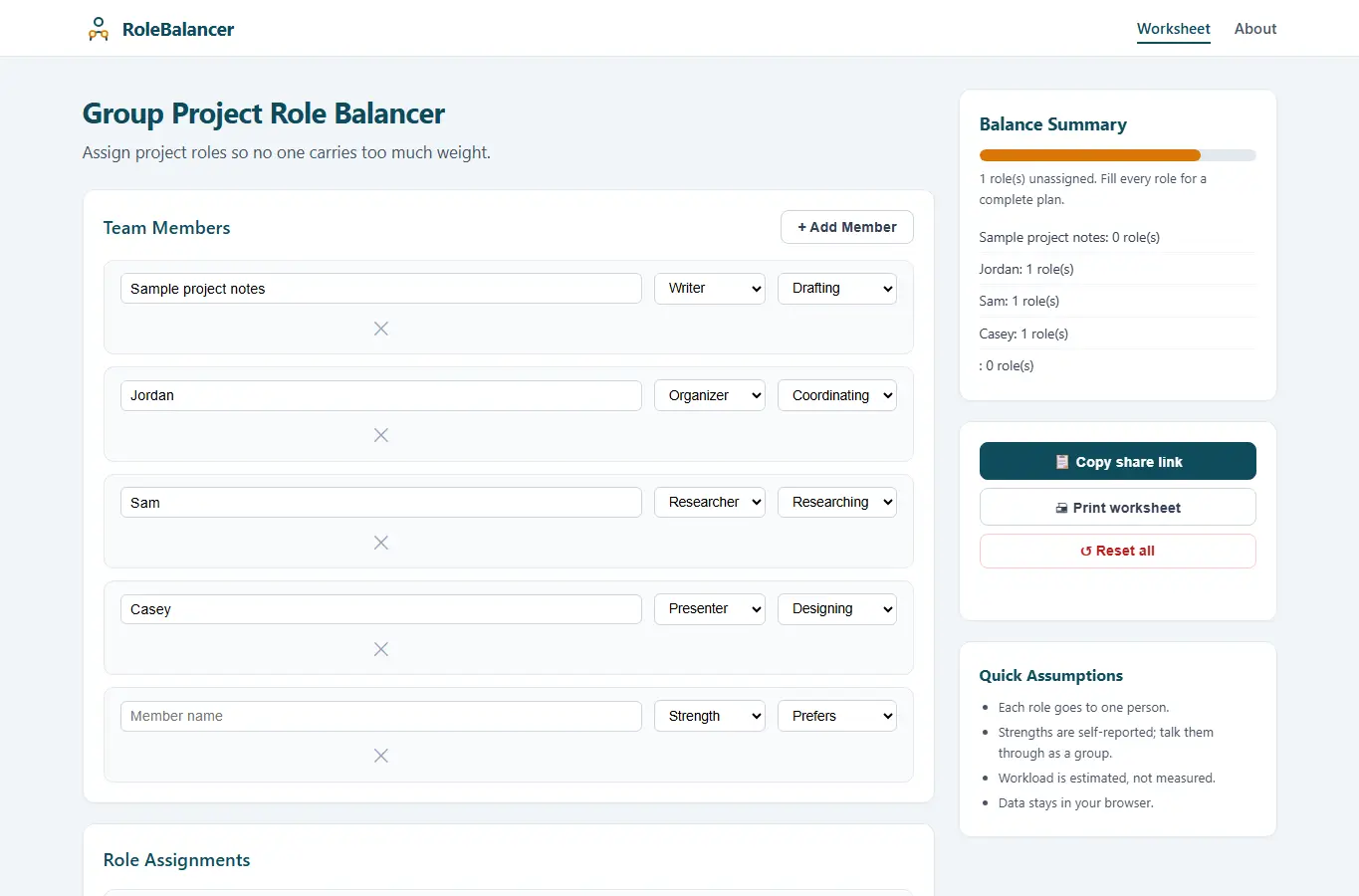Click Copy share link button
This screenshot has width=1359, height=896.
click(1118, 461)
